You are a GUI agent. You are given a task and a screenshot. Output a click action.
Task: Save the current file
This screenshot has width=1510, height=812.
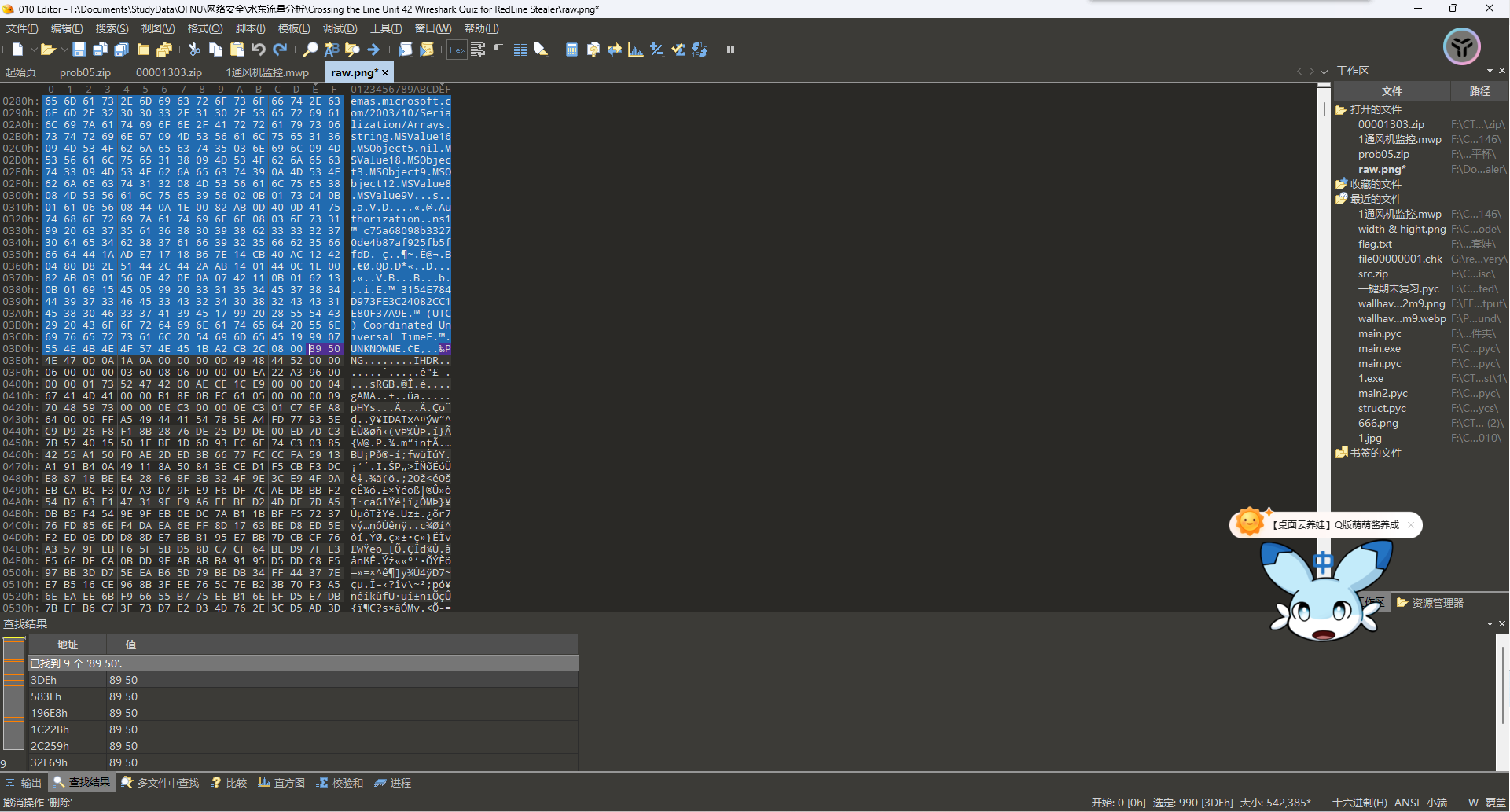tap(79, 49)
